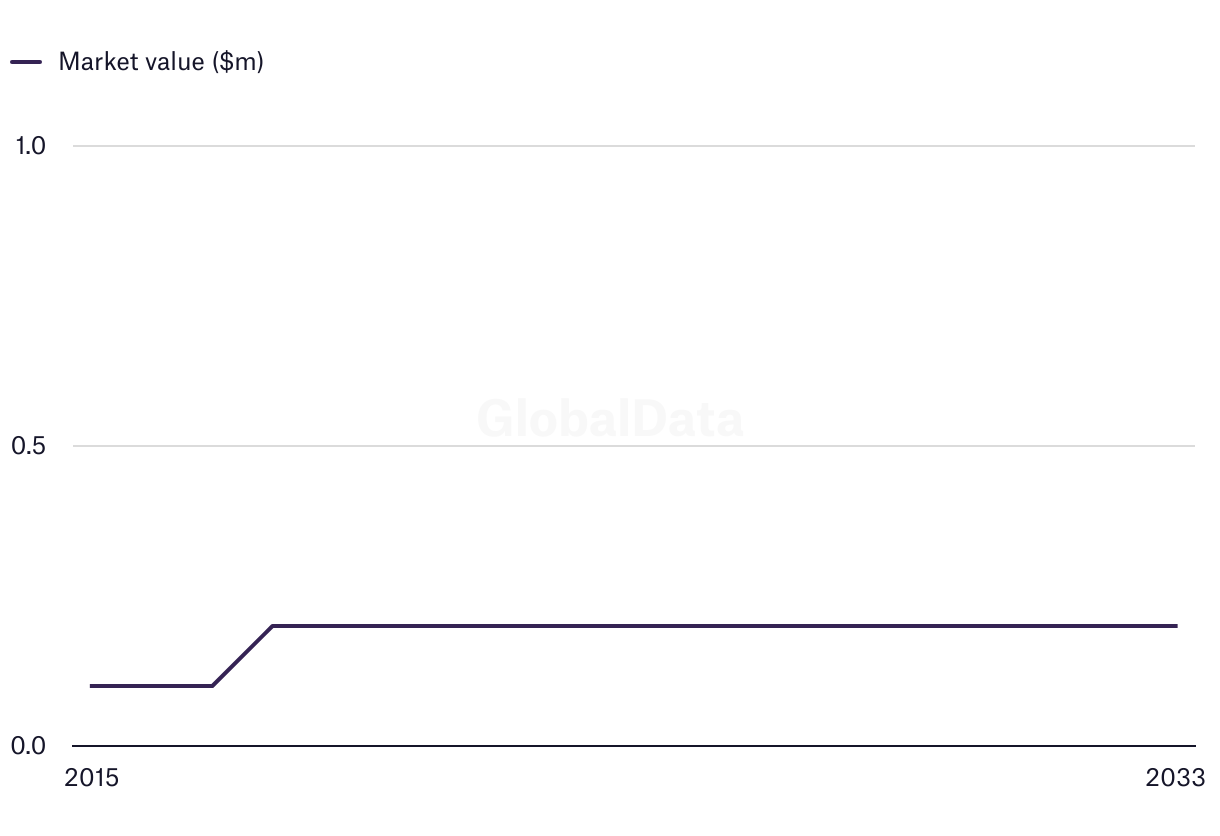Toggle the Market value ($m) legend label
This screenshot has height=836, width=1220.
pyautogui.click(x=161, y=61)
